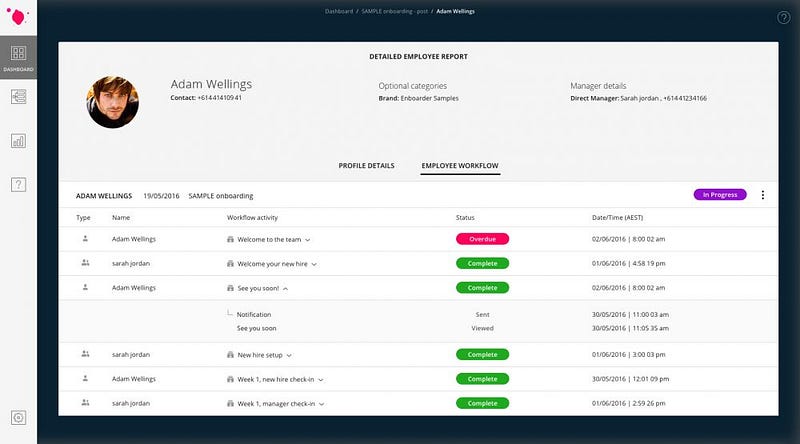Viewport: 800px width, 444px height.
Task: Open SAMPLE onboarding - post breadcrumb link
Action: [394, 11]
